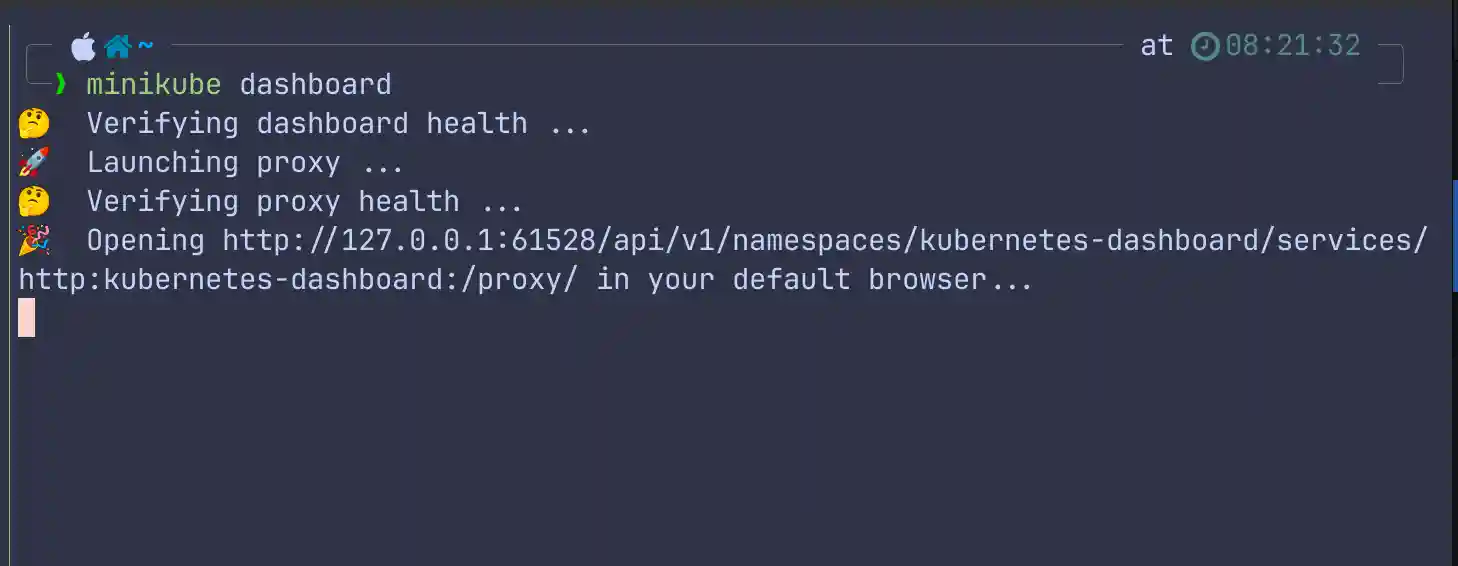The height and width of the screenshot is (566, 1458).
Task: Focus the terminal cursor block
Action: click(x=27, y=317)
